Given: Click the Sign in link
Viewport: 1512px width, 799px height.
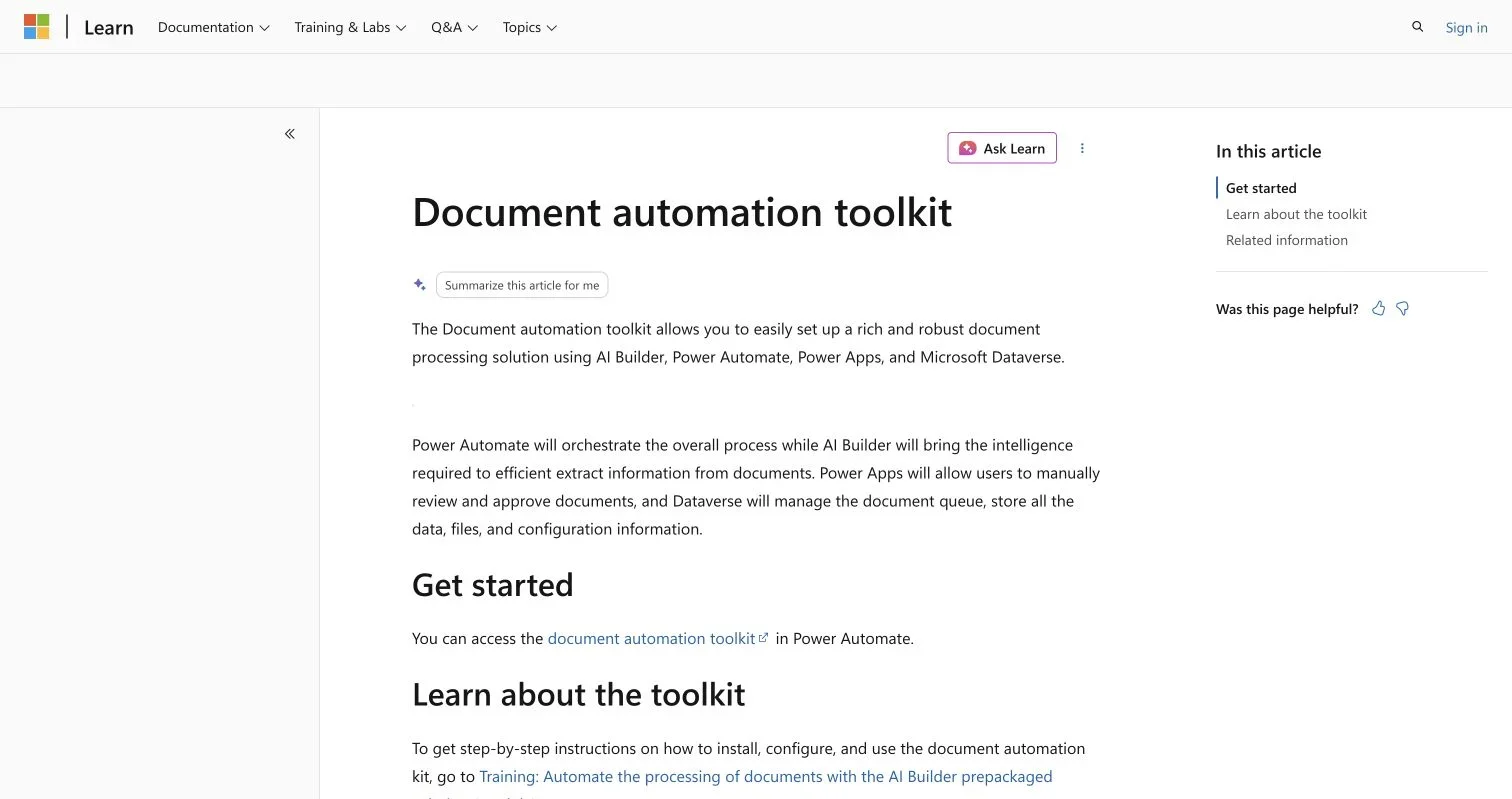Looking at the screenshot, I should point(1466,27).
